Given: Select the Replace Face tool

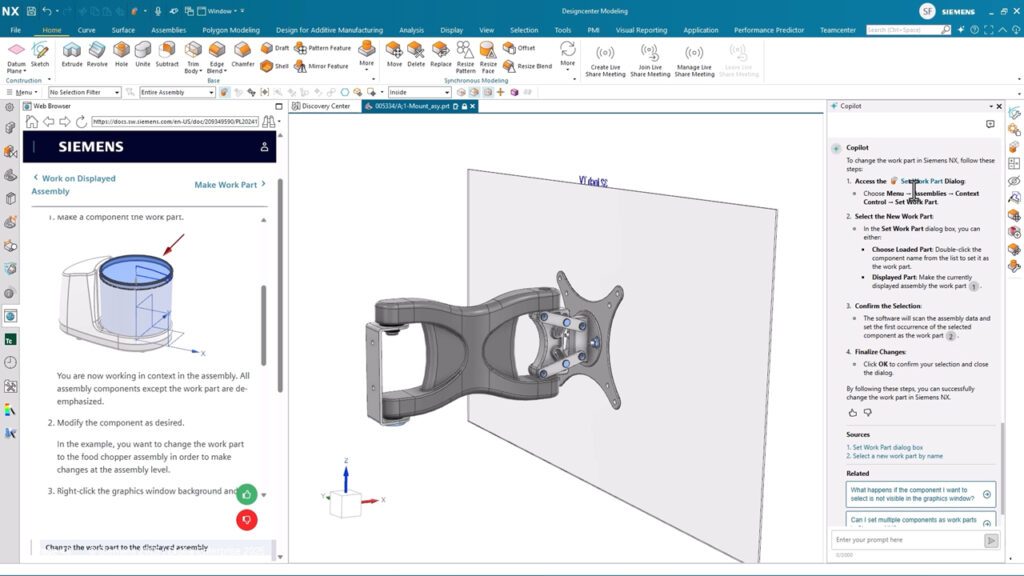Looking at the screenshot, I should coord(440,55).
